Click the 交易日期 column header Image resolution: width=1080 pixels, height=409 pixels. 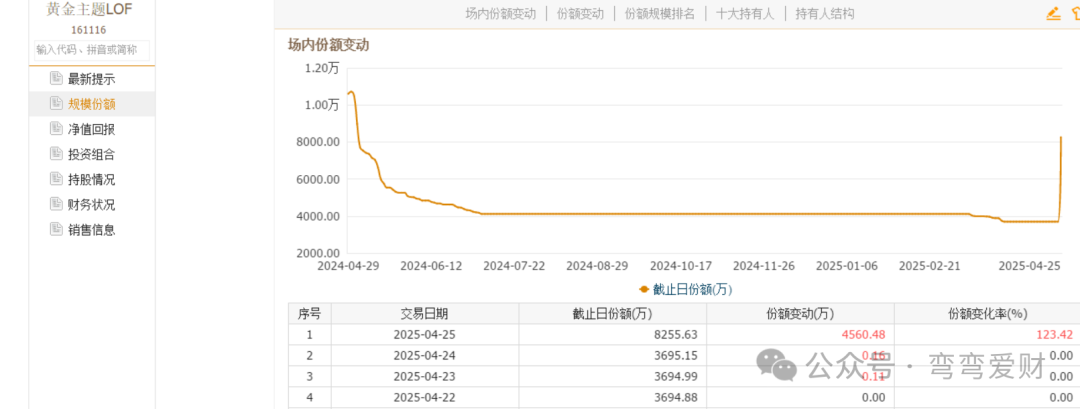click(425, 314)
